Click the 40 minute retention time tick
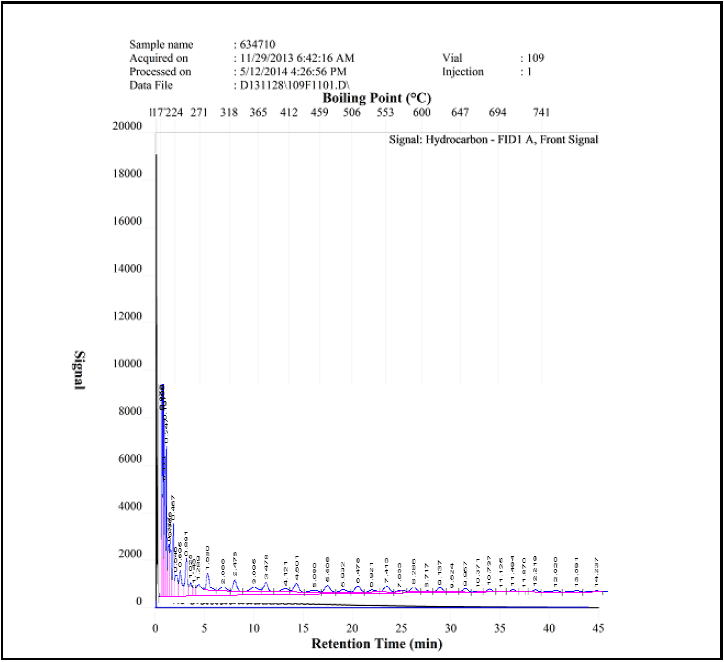Image resolution: width=724 pixels, height=662 pixels. pos(549,628)
